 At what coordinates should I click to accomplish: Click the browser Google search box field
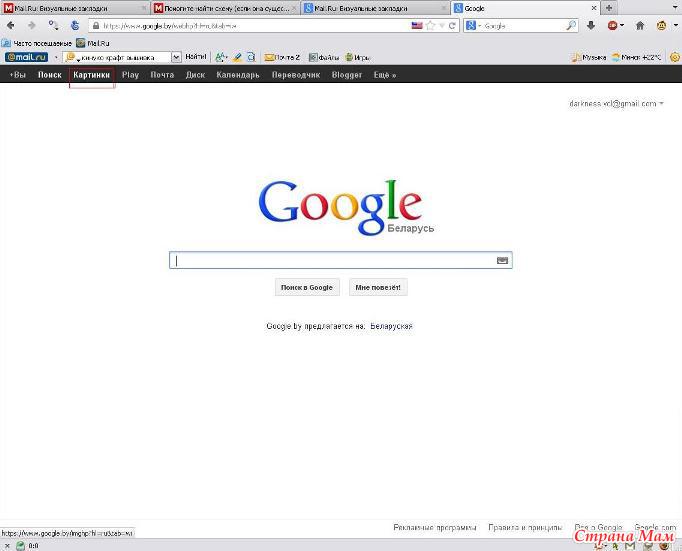[x=523, y=26]
